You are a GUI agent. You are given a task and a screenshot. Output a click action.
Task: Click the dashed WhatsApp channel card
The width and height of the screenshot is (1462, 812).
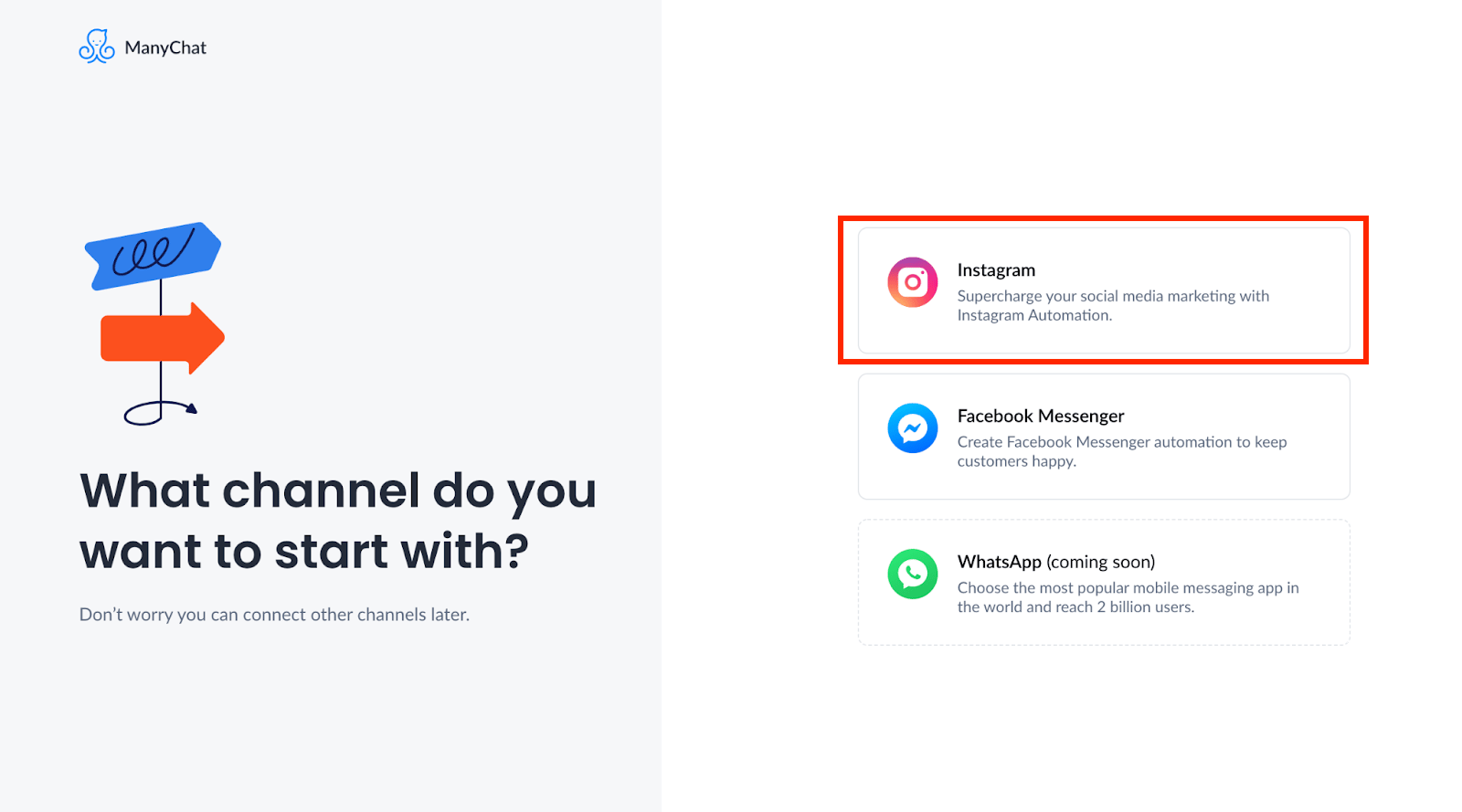click(x=1104, y=583)
